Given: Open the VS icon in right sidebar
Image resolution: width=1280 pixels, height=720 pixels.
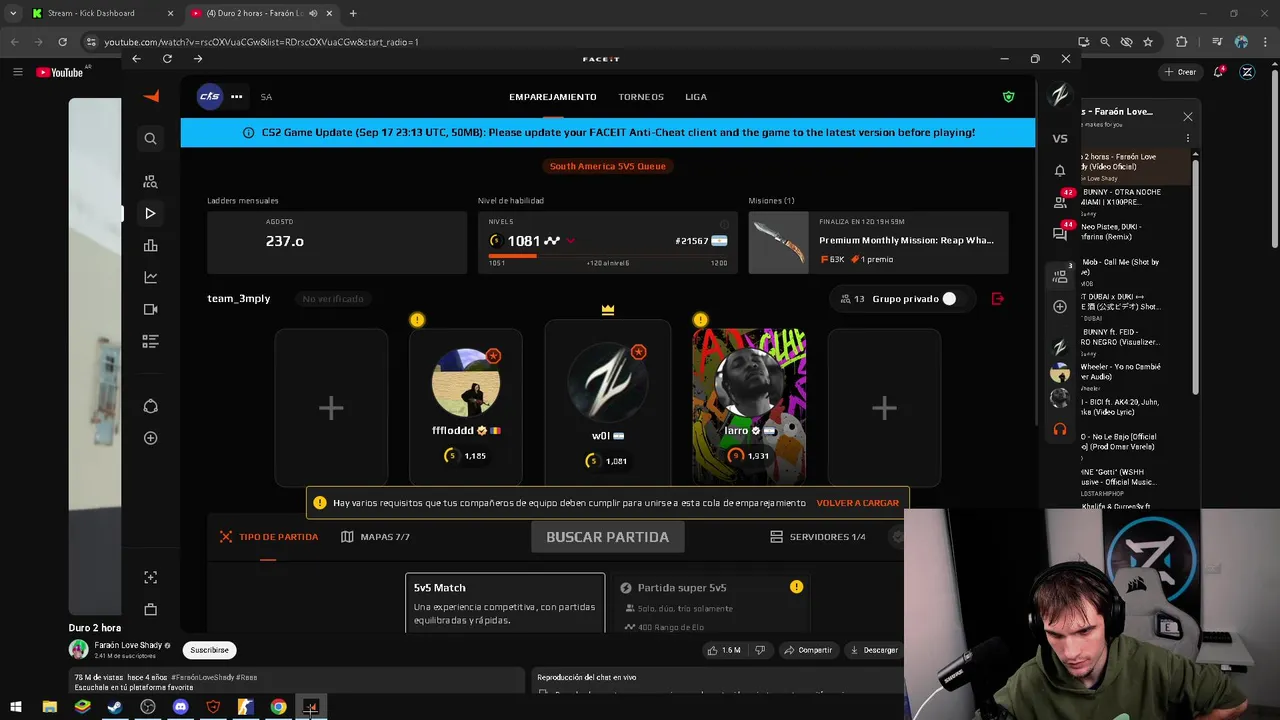Looking at the screenshot, I should click(x=1060, y=139).
